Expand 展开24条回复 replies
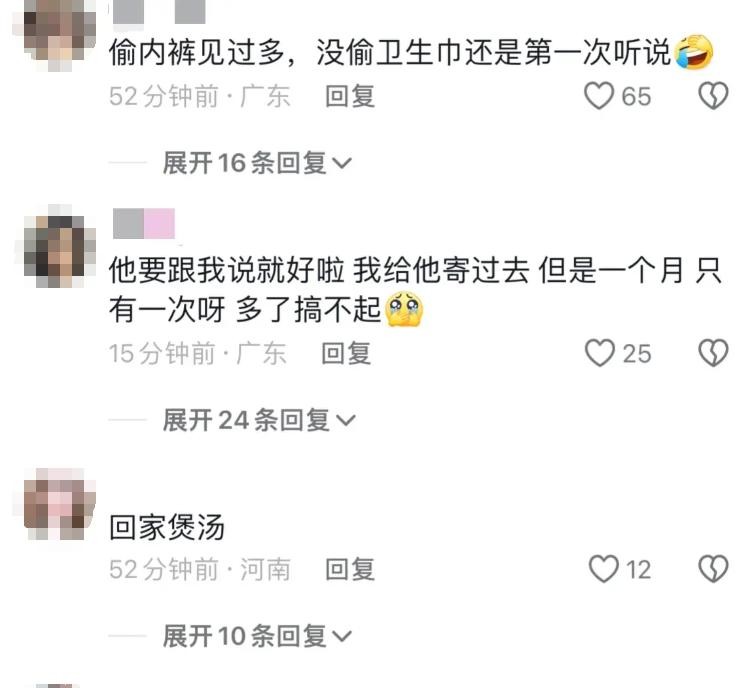This screenshot has height=688, width=754. tap(259, 420)
